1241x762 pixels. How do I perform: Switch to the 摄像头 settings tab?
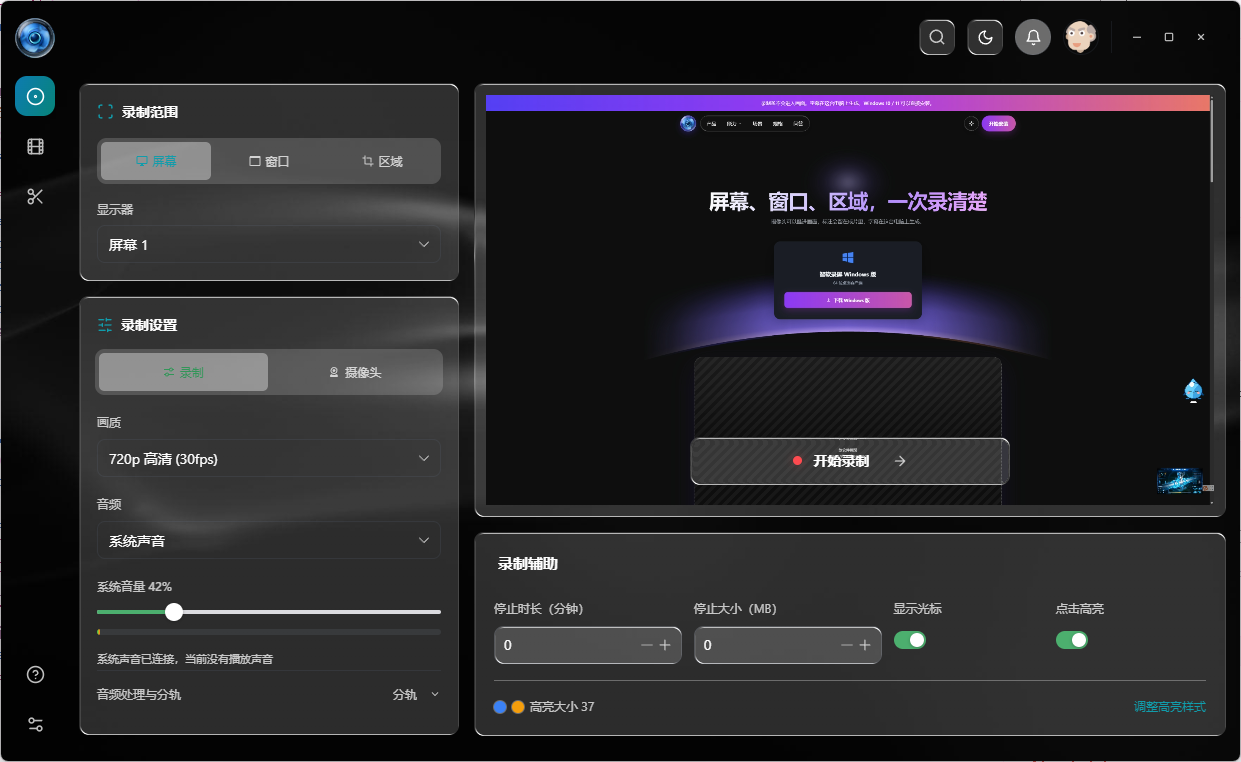click(x=355, y=372)
